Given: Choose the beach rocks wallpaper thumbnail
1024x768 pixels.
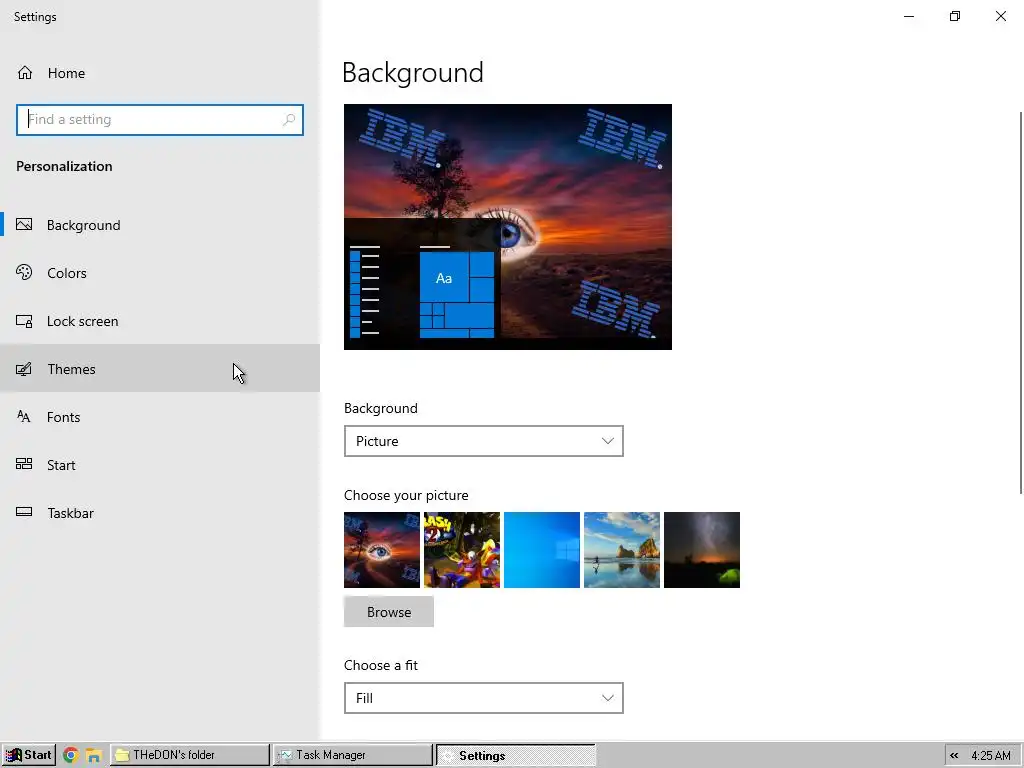Looking at the screenshot, I should (622, 550).
